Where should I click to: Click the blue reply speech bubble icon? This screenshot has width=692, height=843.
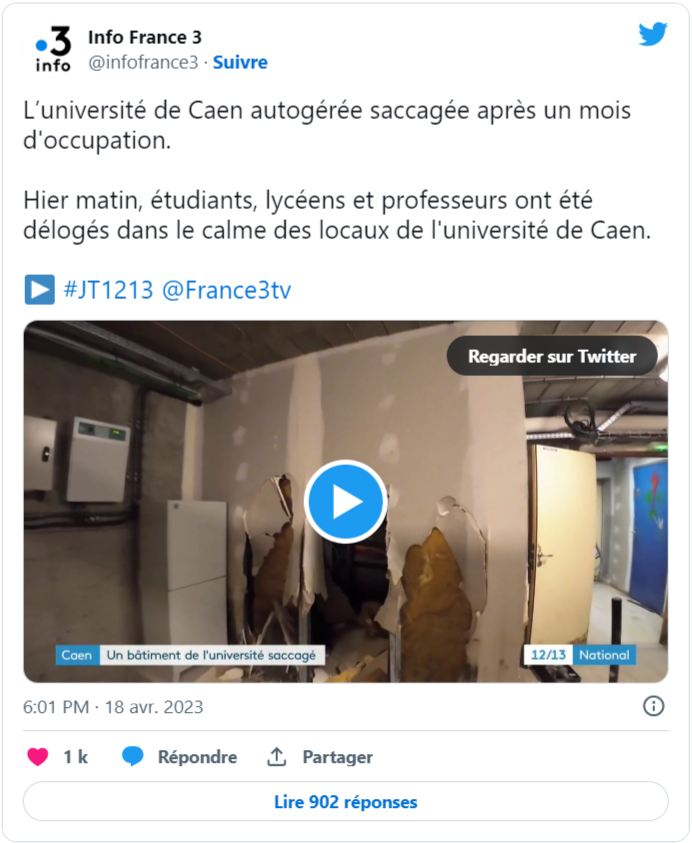point(132,756)
